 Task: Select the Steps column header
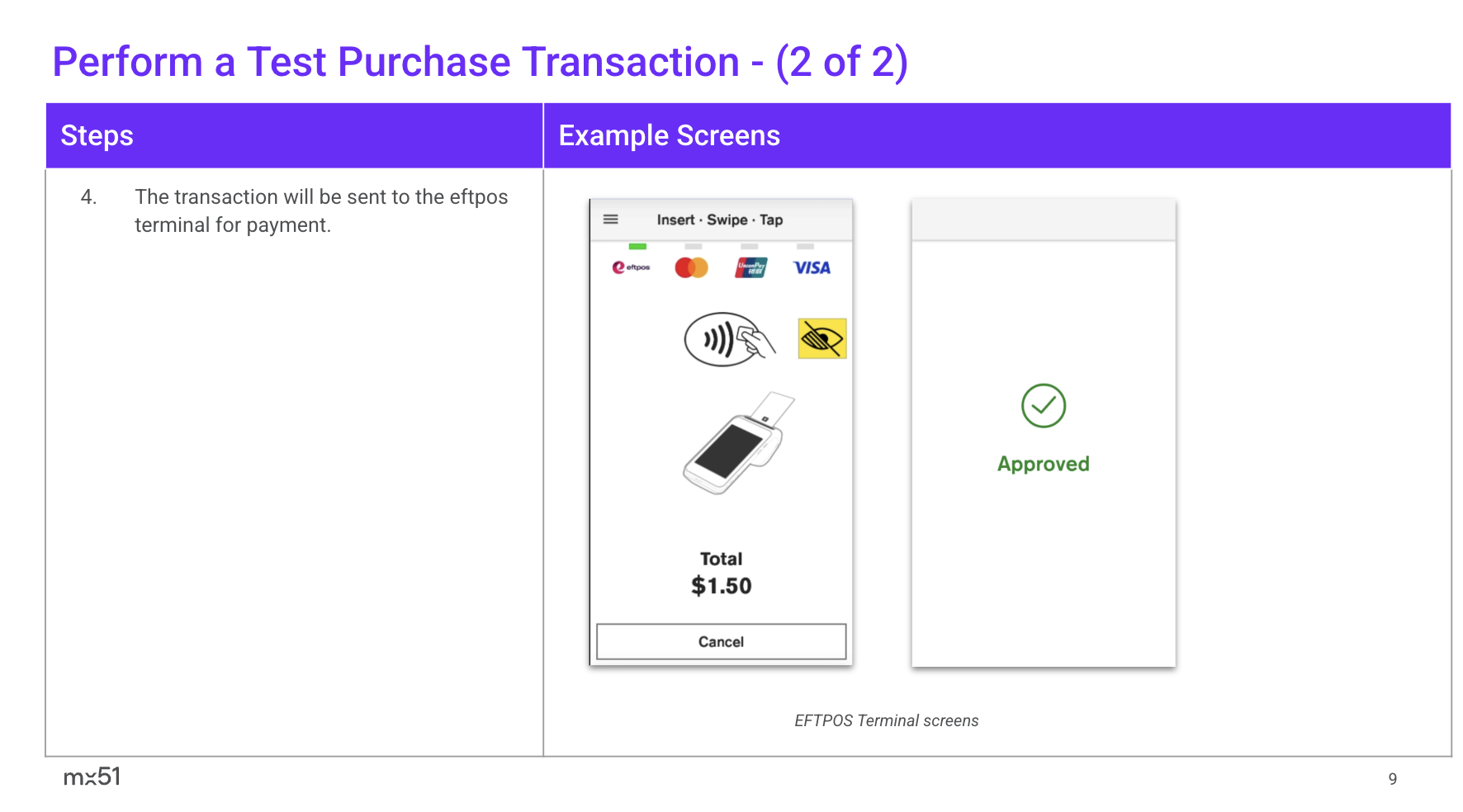coord(97,135)
